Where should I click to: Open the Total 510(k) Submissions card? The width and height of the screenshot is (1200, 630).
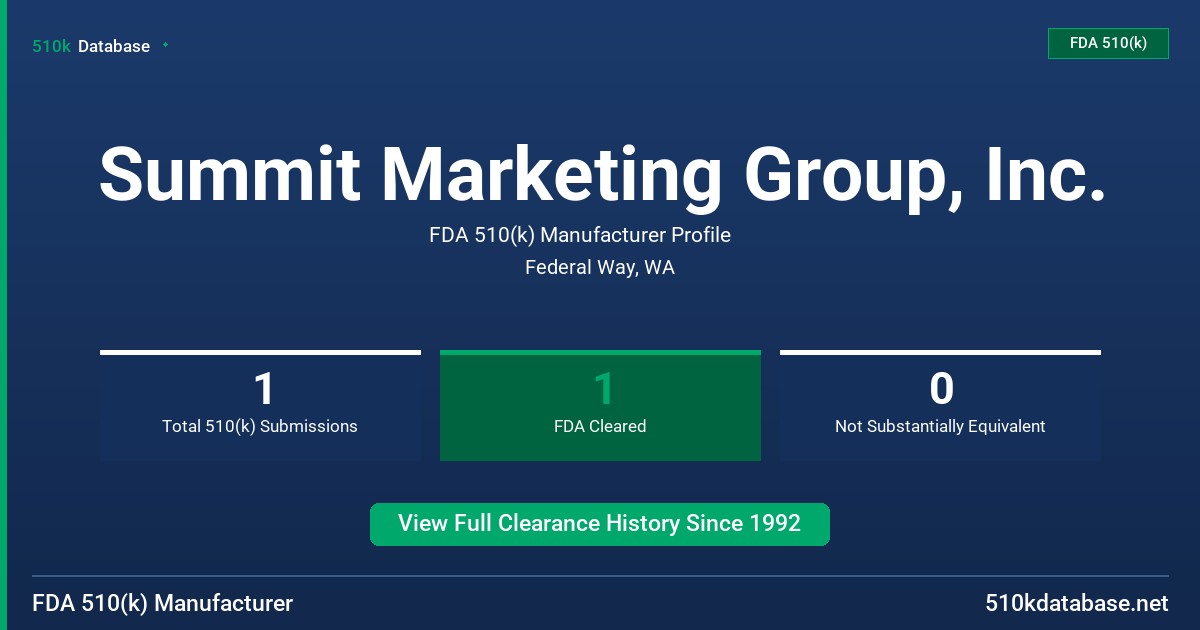(x=260, y=406)
